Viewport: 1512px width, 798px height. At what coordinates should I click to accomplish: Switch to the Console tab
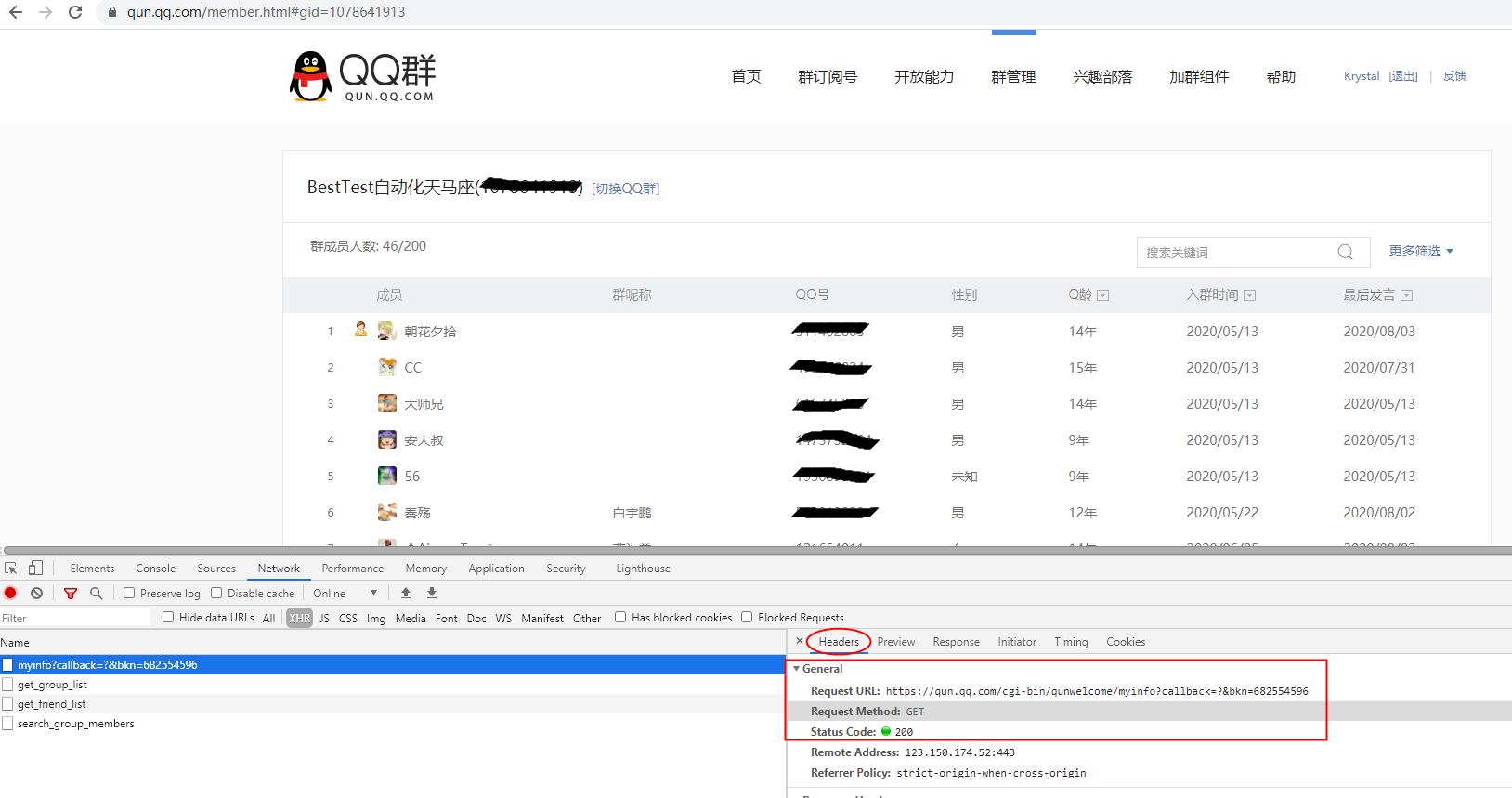155,568
